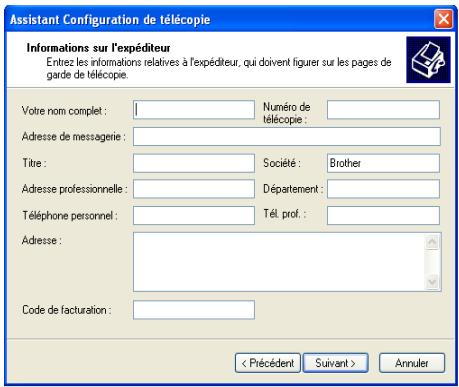Go back with the Précédent button

coord(268,363)
